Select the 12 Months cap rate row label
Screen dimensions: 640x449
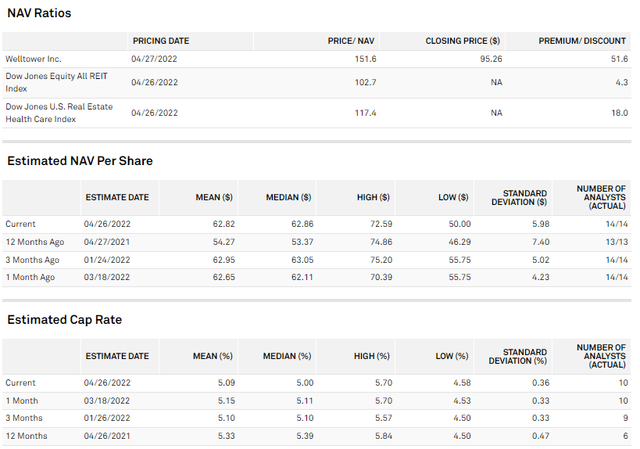(27, 436)
